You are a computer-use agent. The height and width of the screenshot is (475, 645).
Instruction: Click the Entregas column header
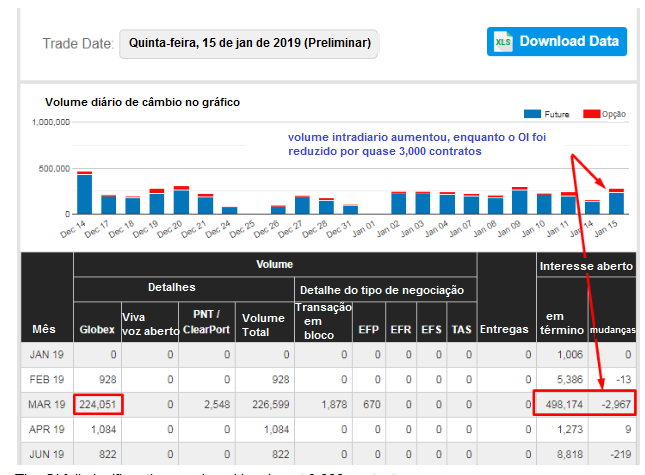coord(505,330)
